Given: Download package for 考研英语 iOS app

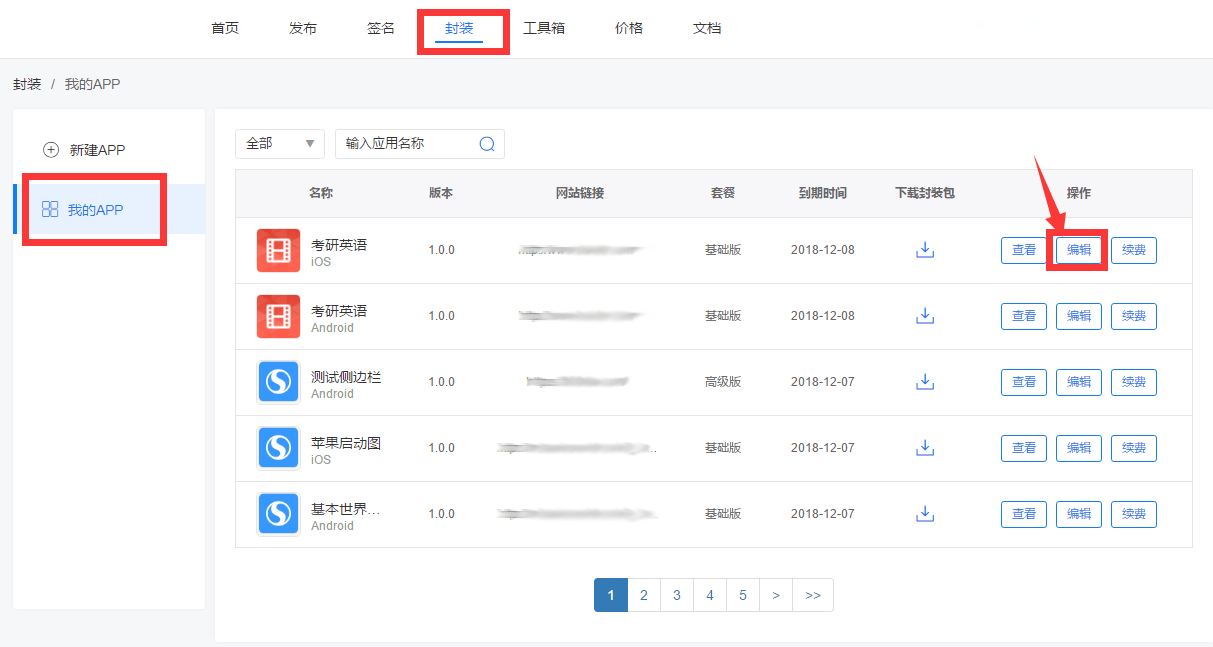Looking at the screenshot, I should pos(925,250).
